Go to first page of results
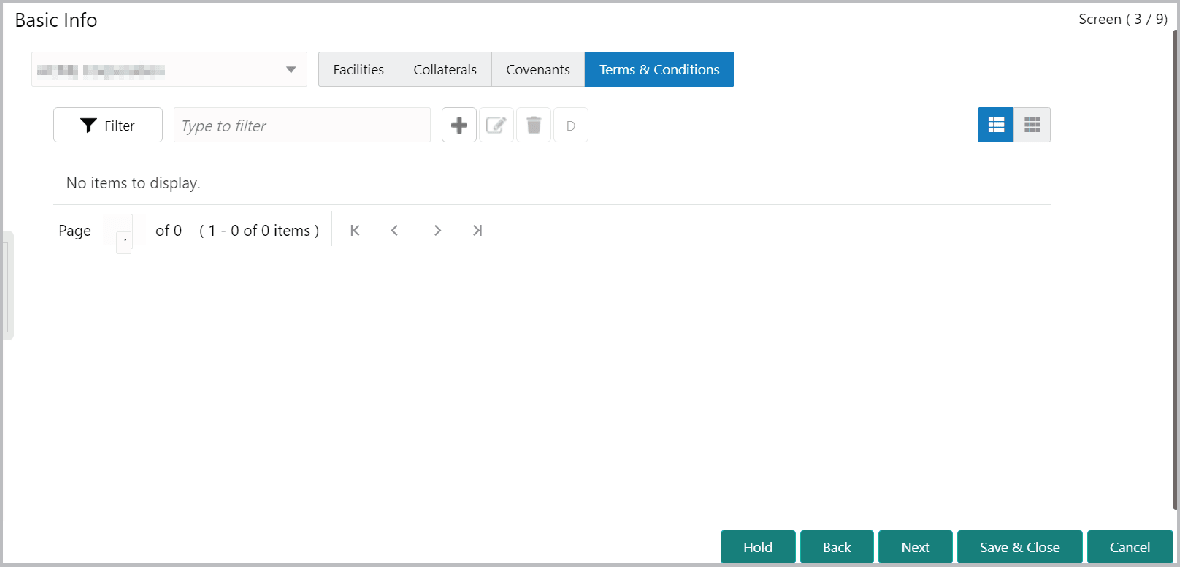 [x=354, y=231]
